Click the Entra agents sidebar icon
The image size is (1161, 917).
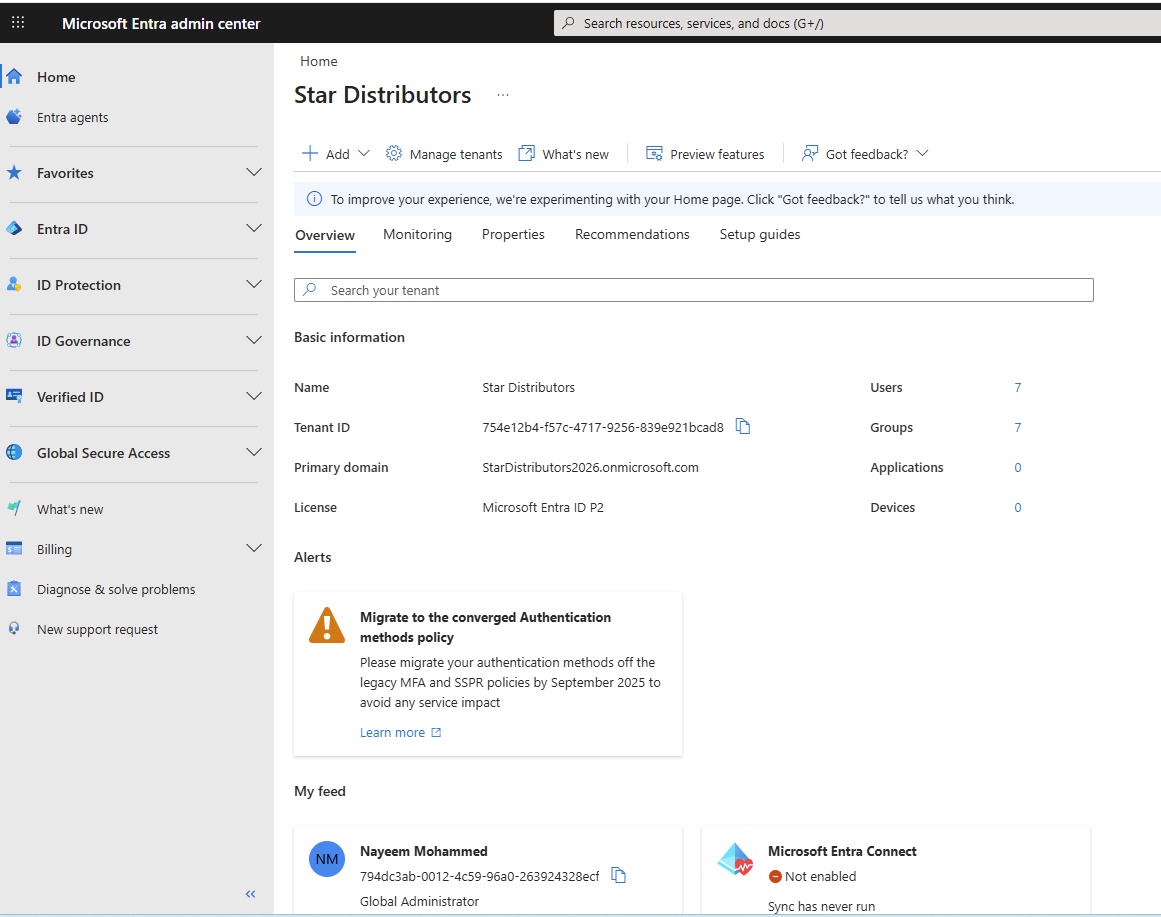click(x=14, y=117)
